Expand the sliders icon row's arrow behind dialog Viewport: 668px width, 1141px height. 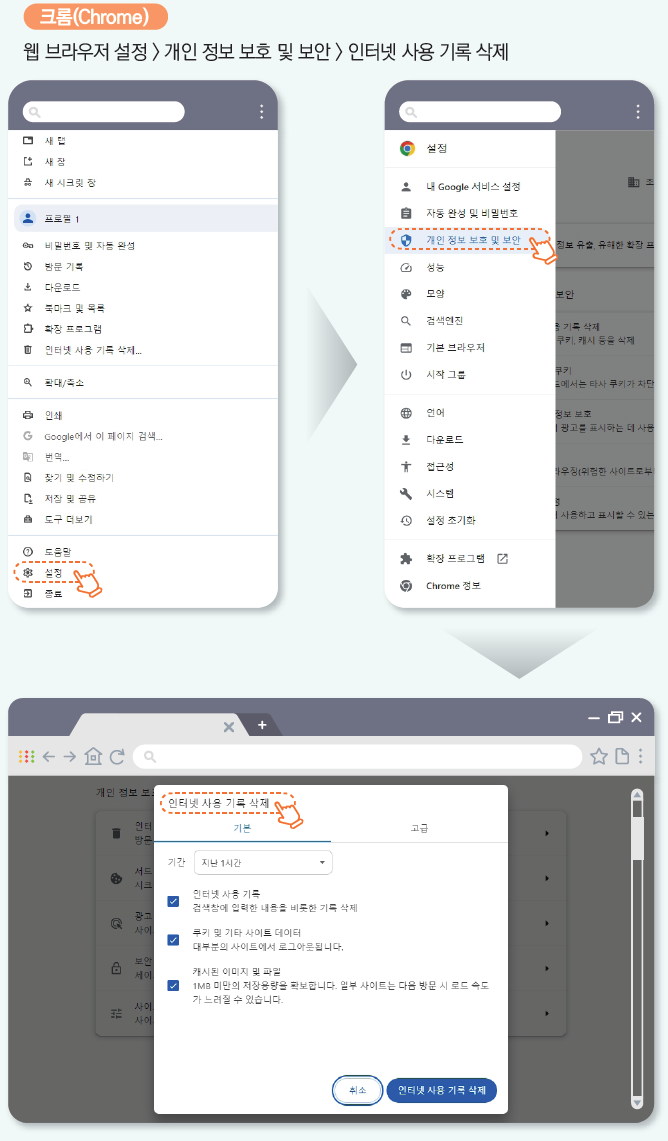pos(547,1013)
